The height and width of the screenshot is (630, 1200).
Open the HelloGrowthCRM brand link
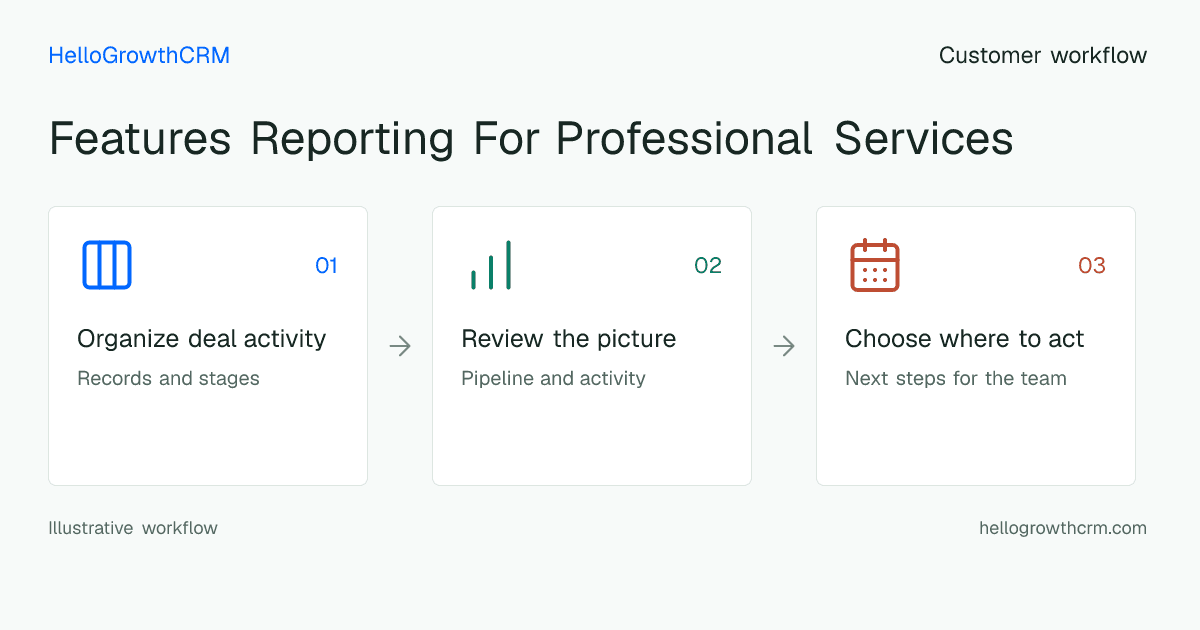[139, 56]
